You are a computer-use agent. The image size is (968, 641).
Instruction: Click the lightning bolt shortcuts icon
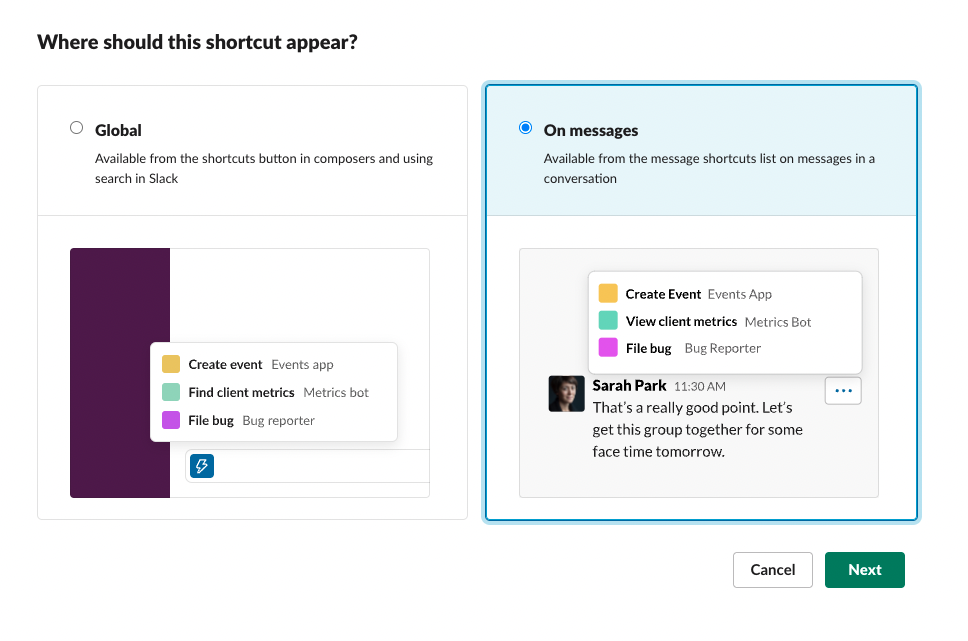click(202, 466)
